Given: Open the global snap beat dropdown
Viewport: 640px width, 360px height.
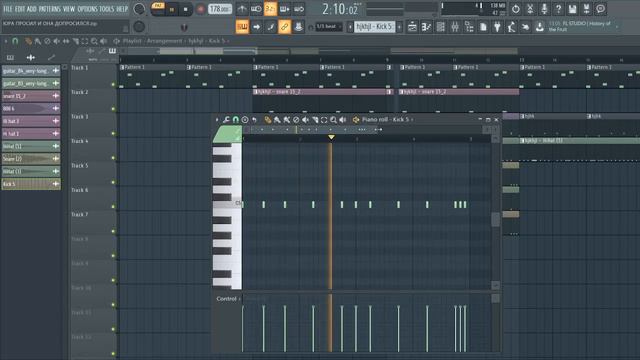Looking at the screenshot, I should tap(329, 27).
